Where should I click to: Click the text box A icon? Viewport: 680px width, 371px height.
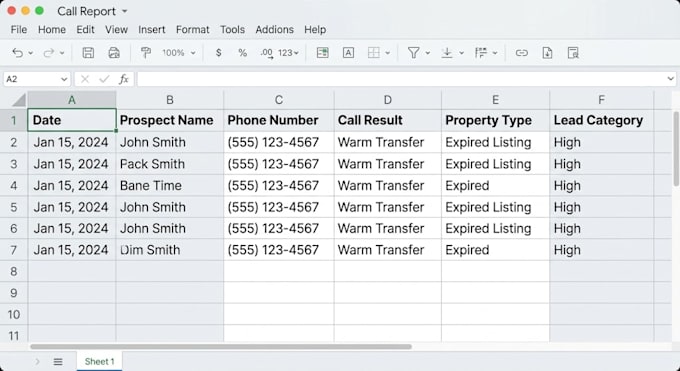pyautogui.click(x=348, y=53)
